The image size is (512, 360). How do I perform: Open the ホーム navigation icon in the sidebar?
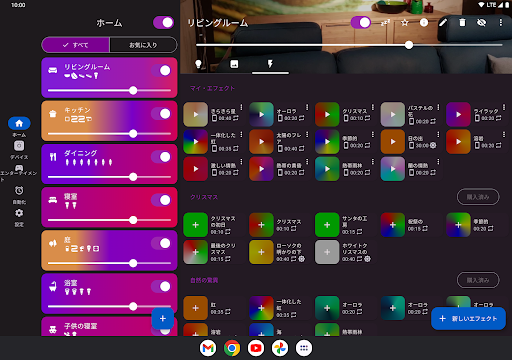click(19, 123)
